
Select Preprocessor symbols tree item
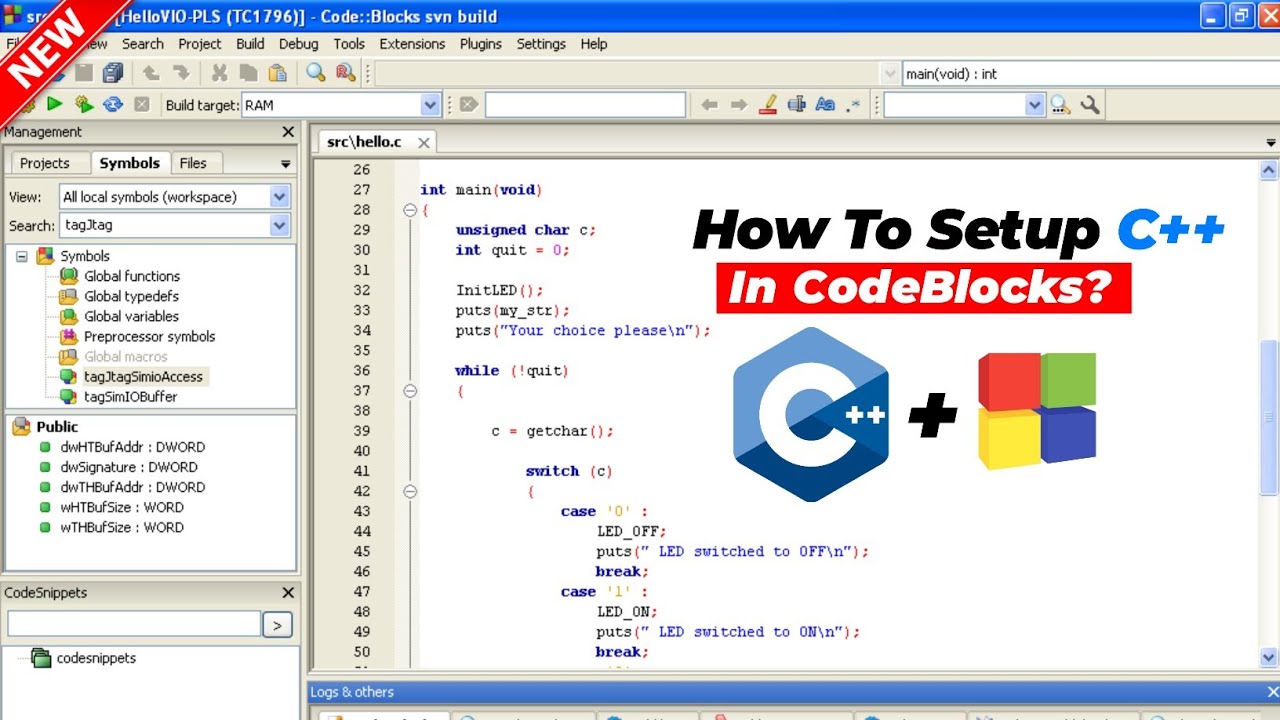point(149,336)
